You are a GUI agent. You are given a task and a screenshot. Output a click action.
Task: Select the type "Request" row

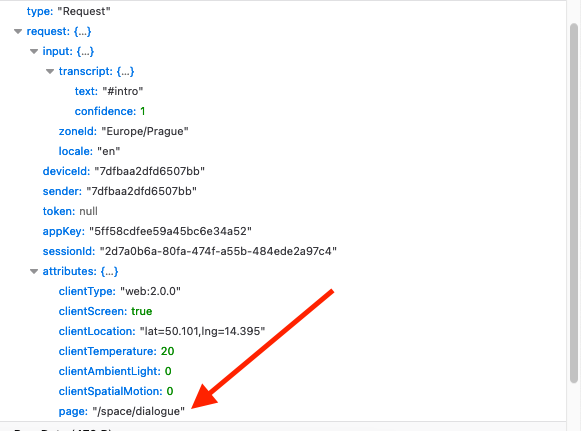pos(69,11)
